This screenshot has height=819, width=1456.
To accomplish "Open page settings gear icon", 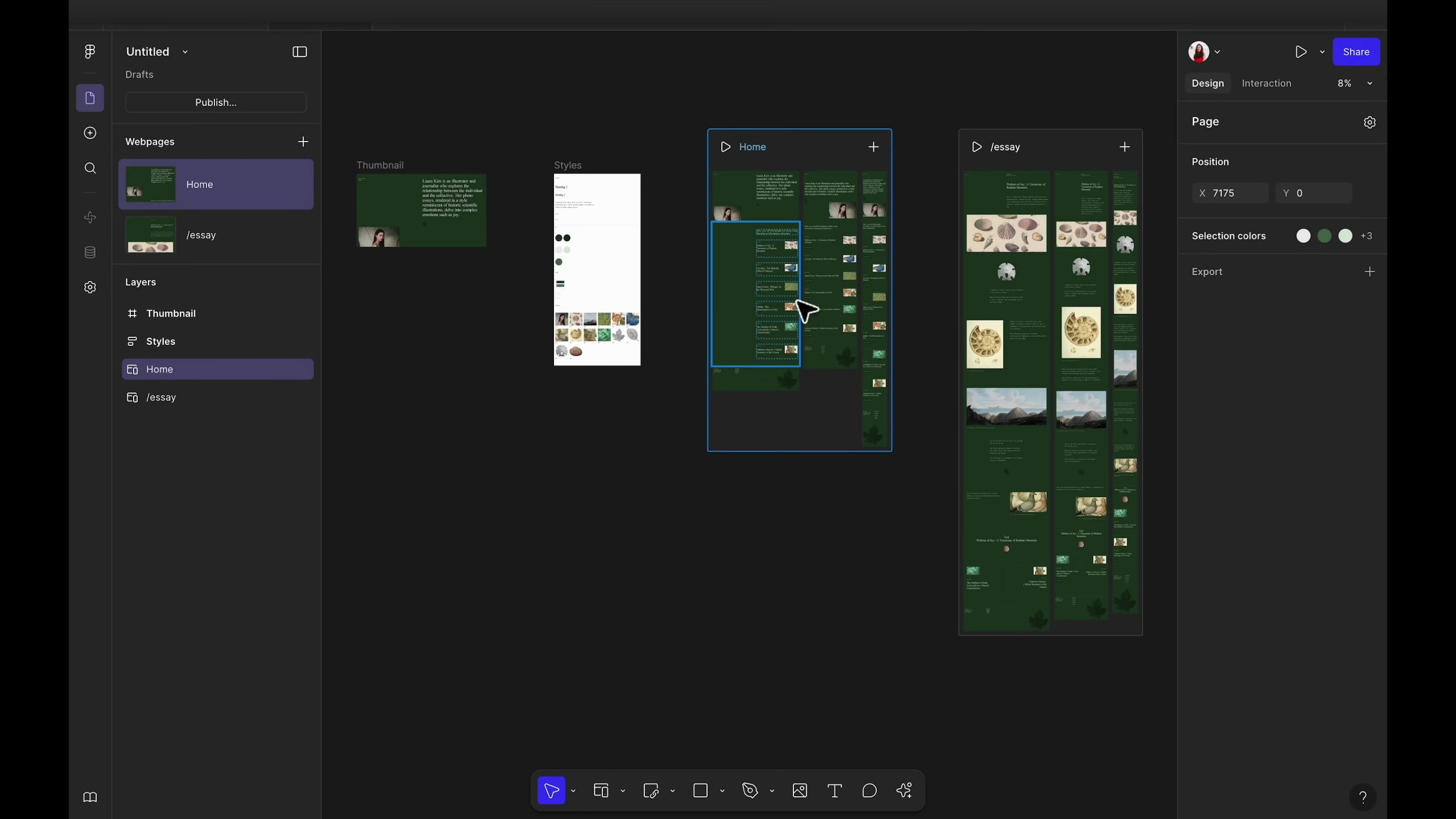I will click(1370, 122).
